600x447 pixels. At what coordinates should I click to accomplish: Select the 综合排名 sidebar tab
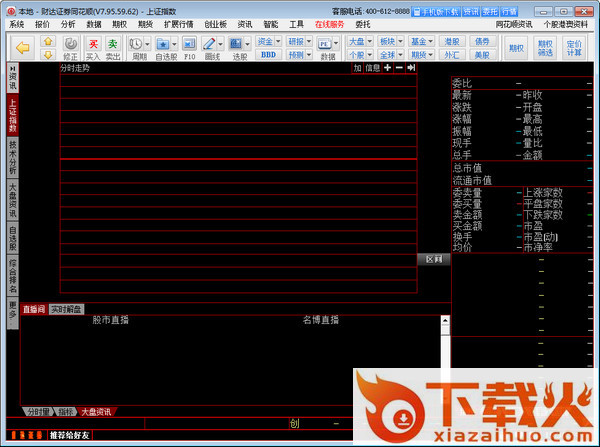click(x=13, y=276)
